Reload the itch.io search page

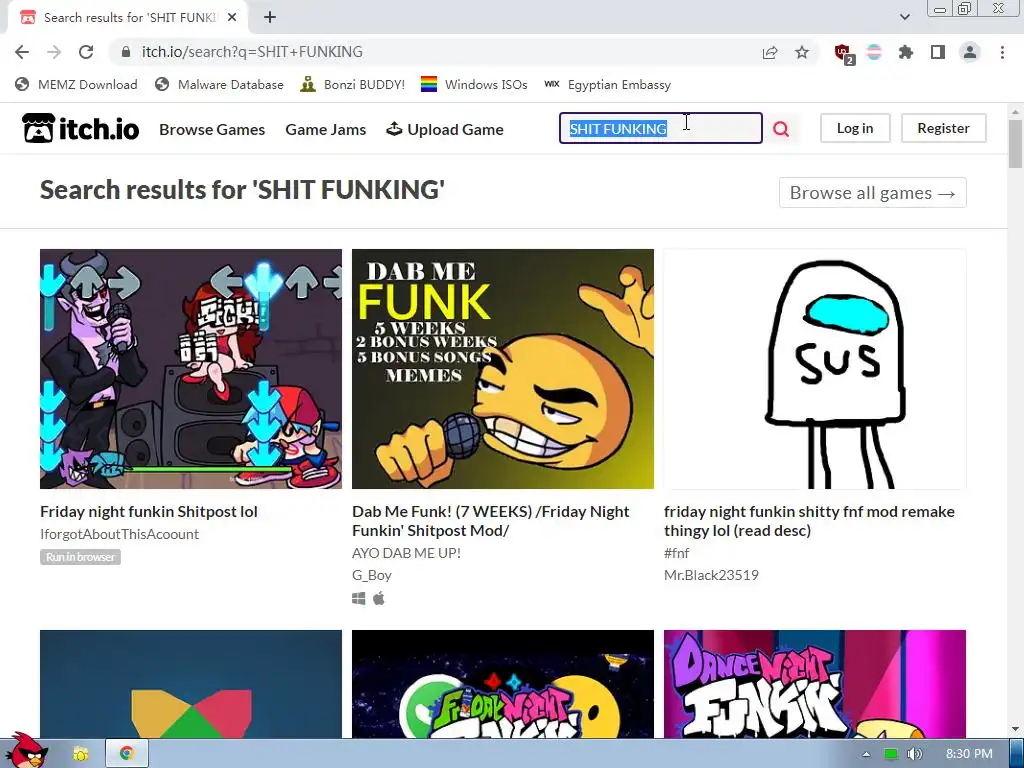[86, 52]
